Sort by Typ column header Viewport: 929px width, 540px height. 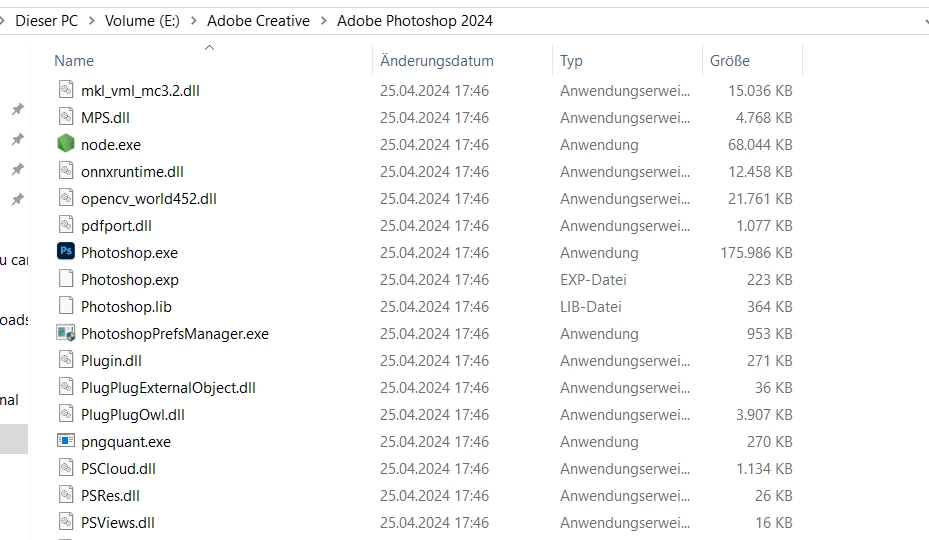[571, 61]
